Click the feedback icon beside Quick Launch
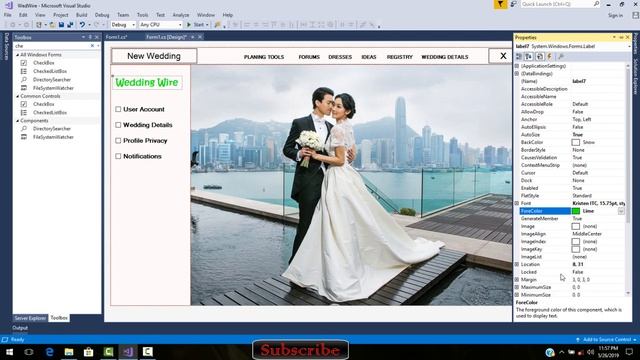 click(513, 4)
